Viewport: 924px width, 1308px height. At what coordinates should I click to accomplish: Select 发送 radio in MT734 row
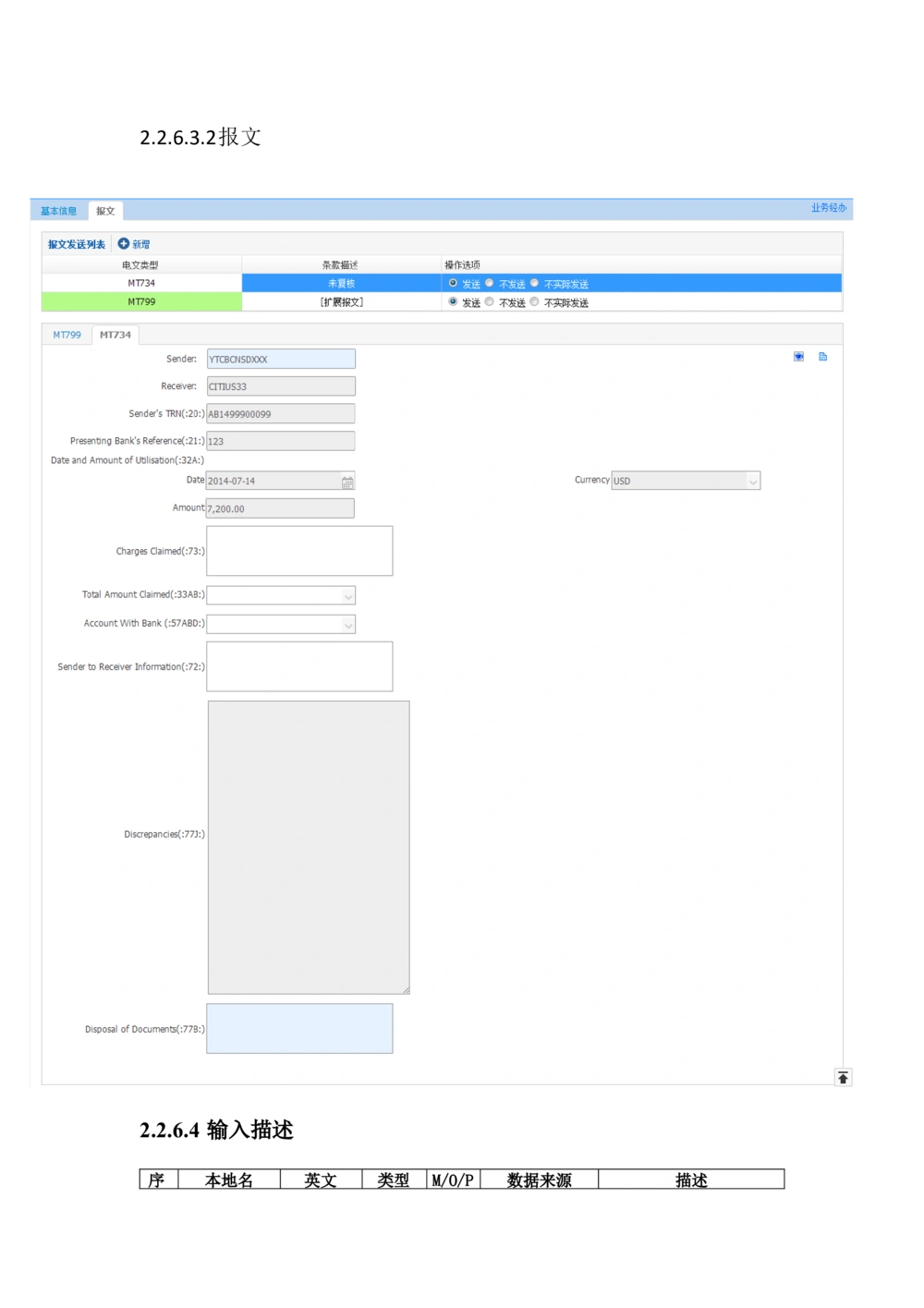point(453,283)
